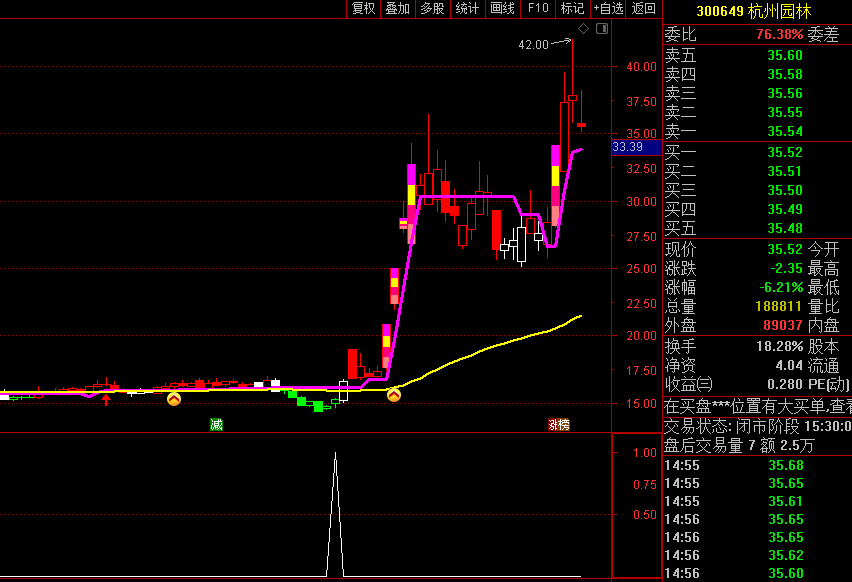
Task: Click the 42.00 high price label
Action: 534,45
